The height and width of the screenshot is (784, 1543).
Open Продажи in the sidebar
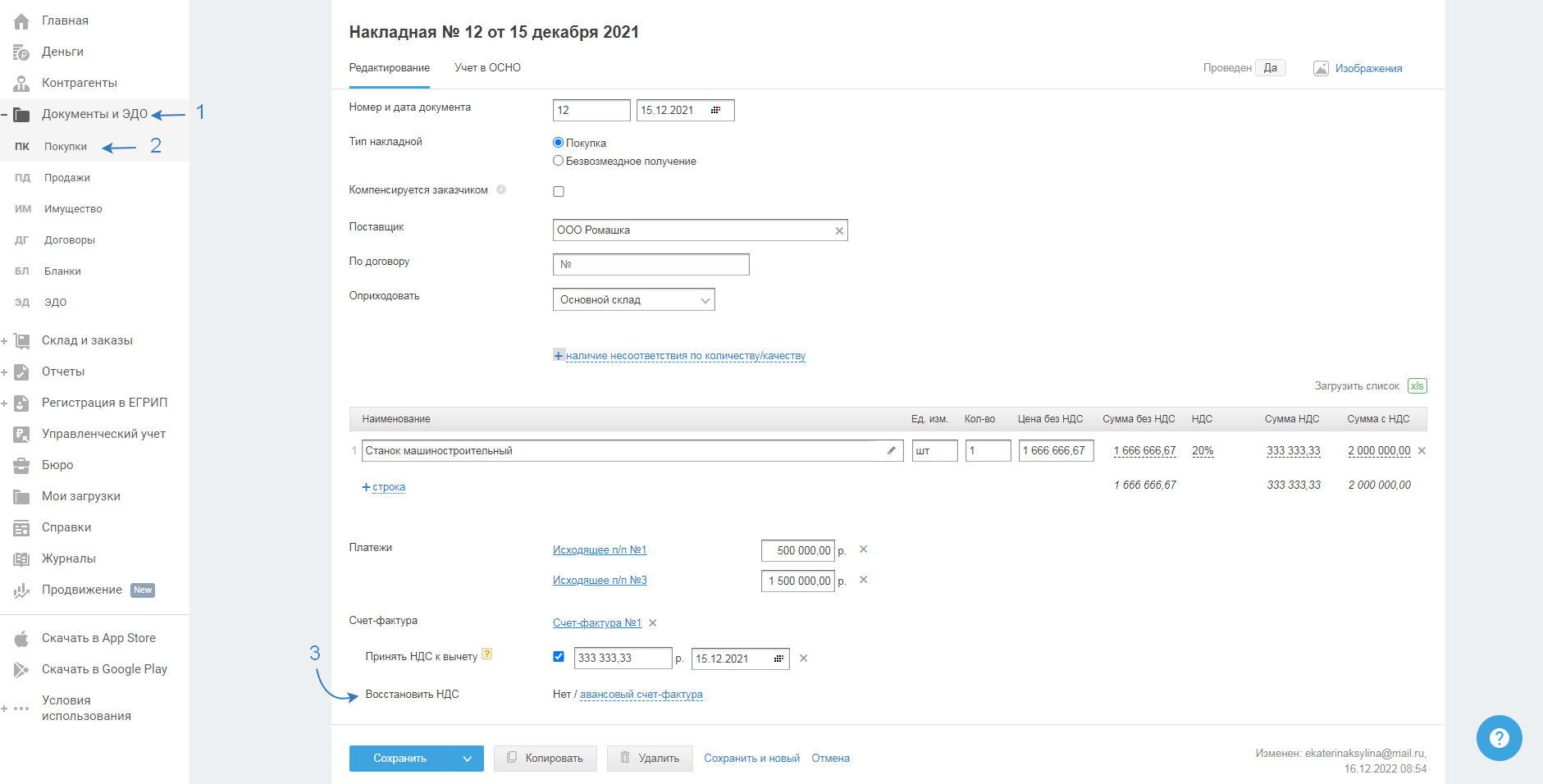tap(67, 178)
